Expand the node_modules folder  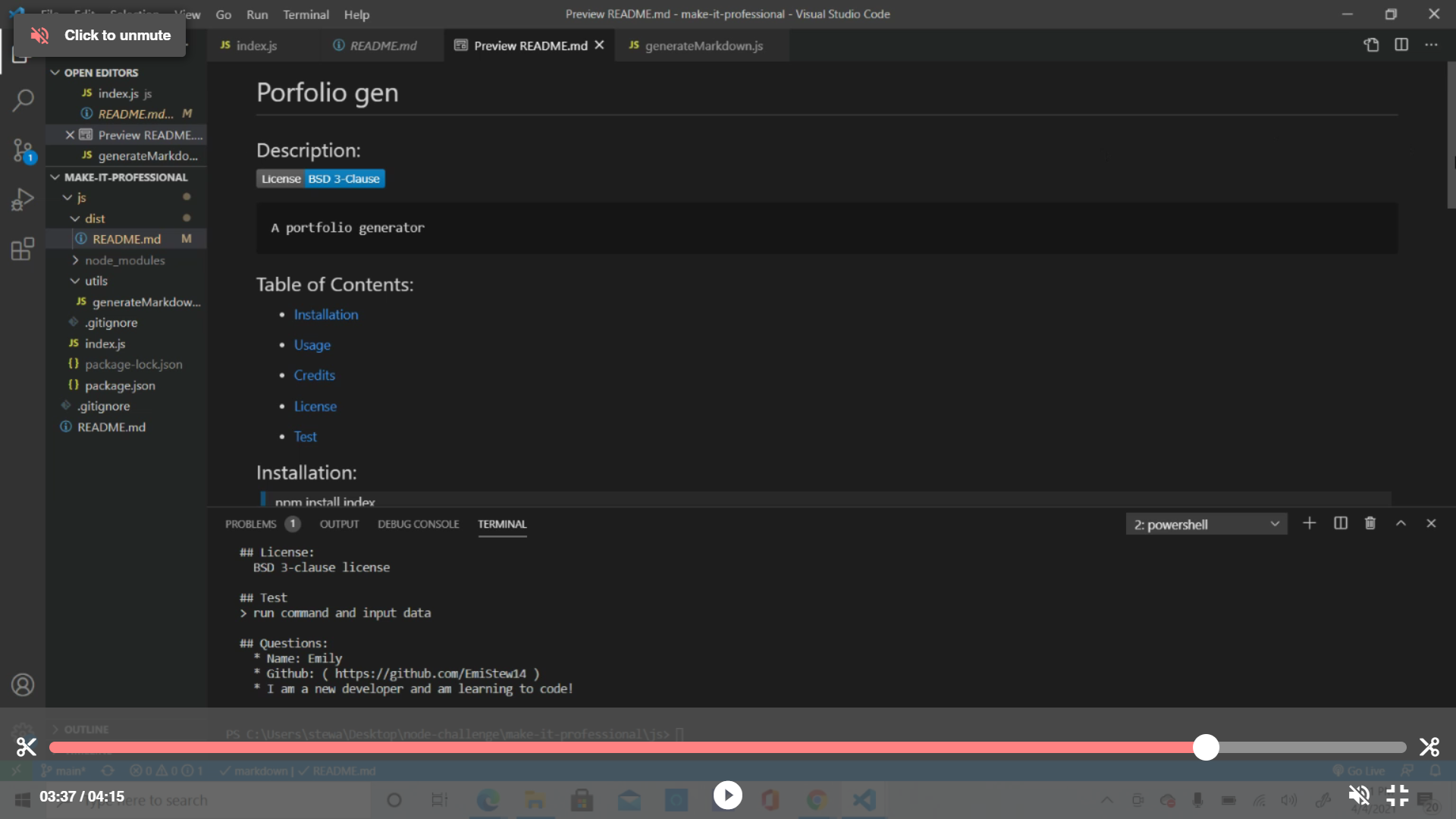125,260
